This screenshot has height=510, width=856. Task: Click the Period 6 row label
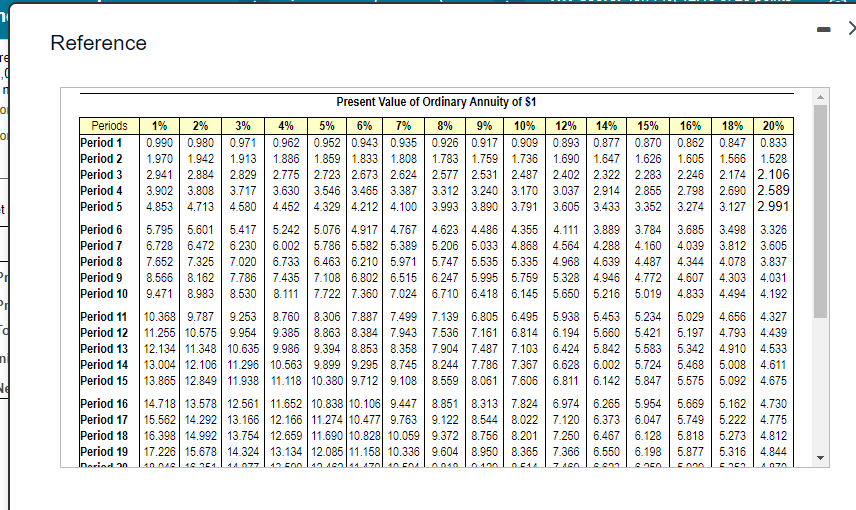(x=101, y=229)
